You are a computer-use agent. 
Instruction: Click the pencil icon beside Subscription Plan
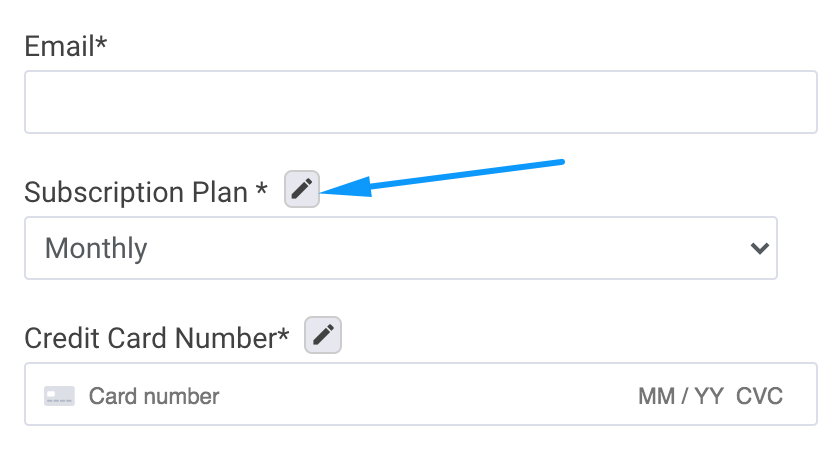302,189
